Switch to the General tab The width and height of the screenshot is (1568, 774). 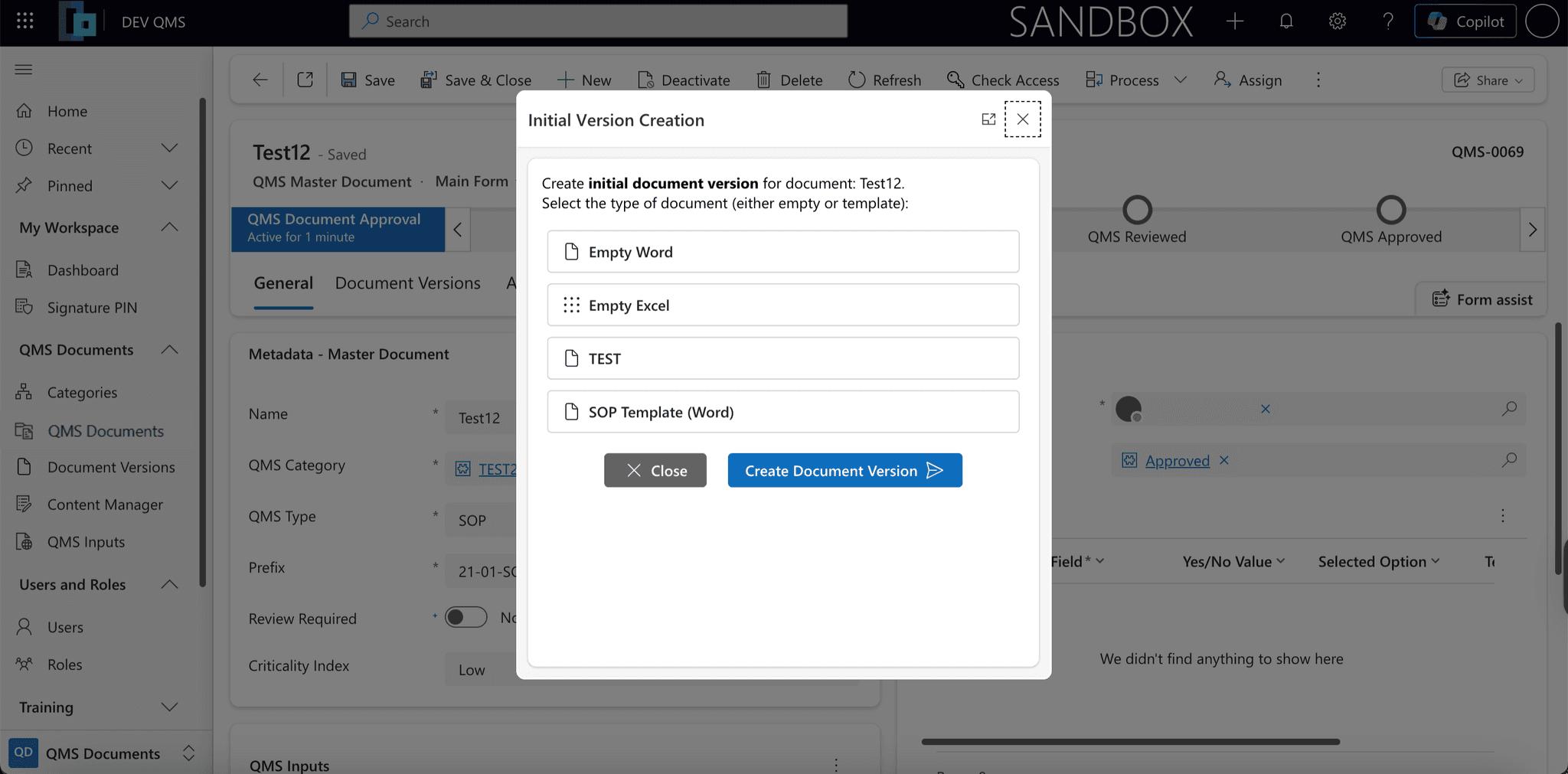click(x=283, y=283)
